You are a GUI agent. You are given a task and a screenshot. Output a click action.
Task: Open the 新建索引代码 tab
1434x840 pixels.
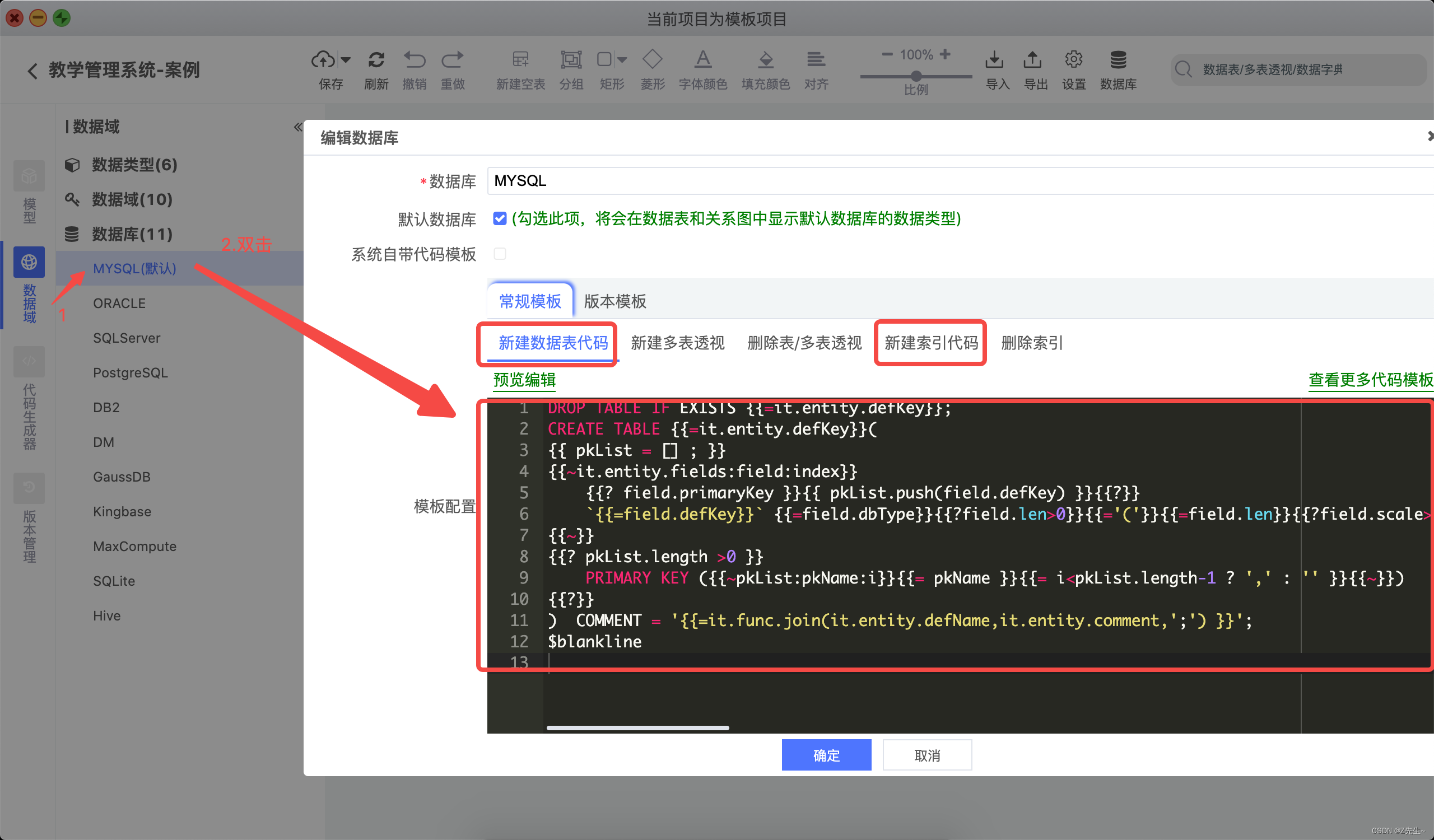[931, 343]
